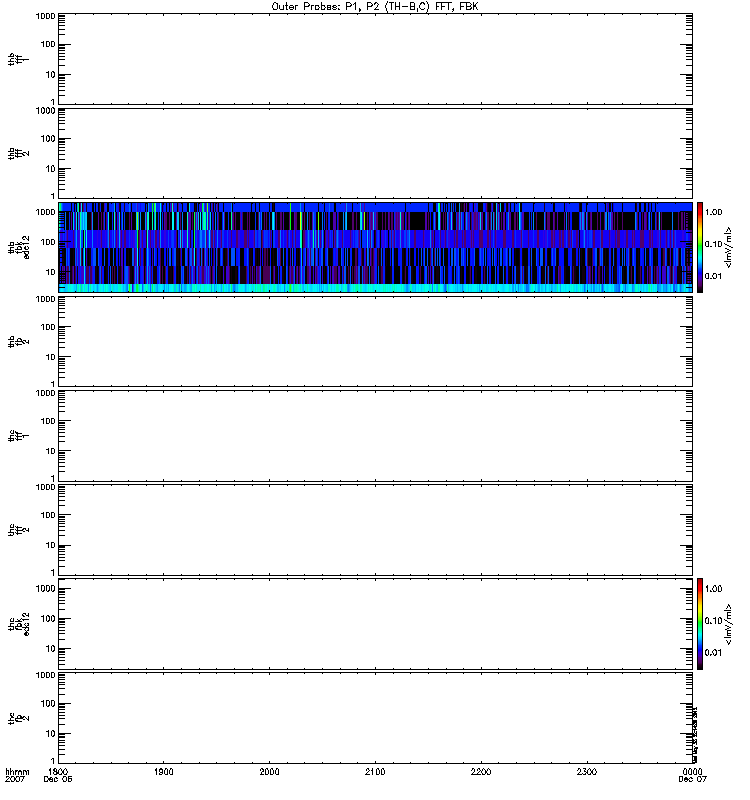750x800 pixels.
Task: Click the plot title "Outer Probes: P1, P2 (TH-B,C) FFT, FBK"
Action: tap(375, 7)
